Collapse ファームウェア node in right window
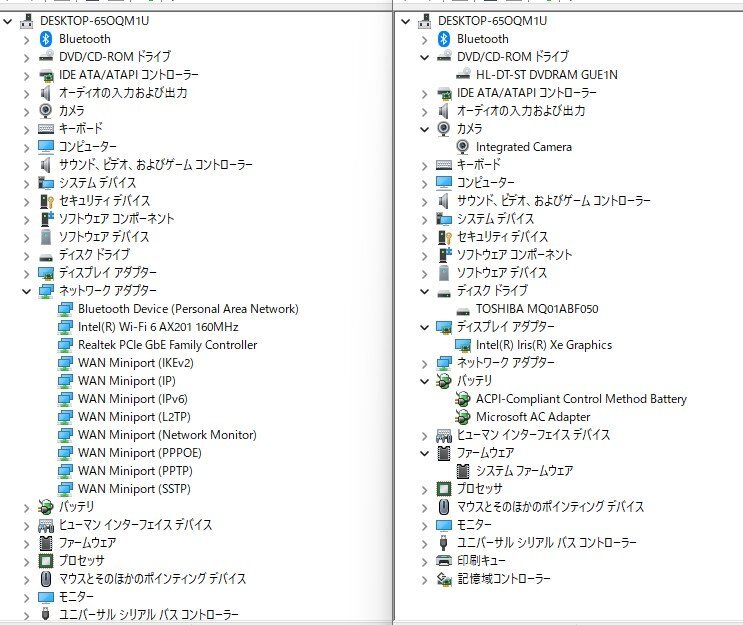The width and height of the screenshot is (743, 625). tap(425, 453)
